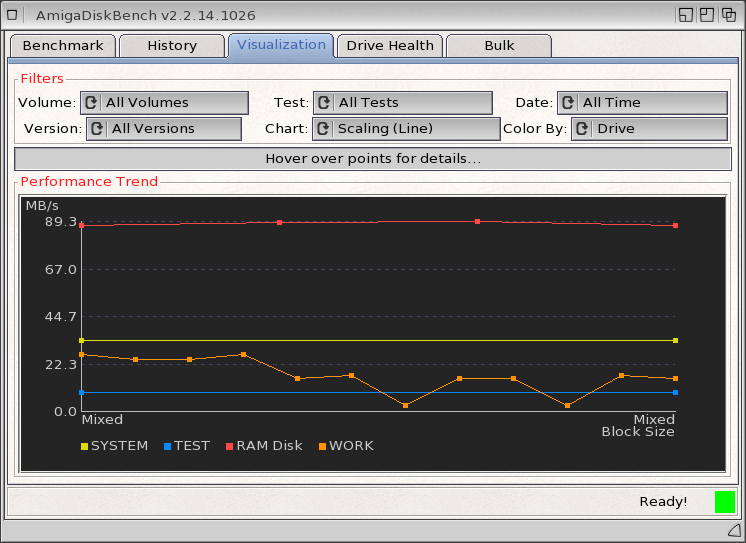Open the Drive Health tab
This screenshot has width=746, height=543.
pos(390,46)
